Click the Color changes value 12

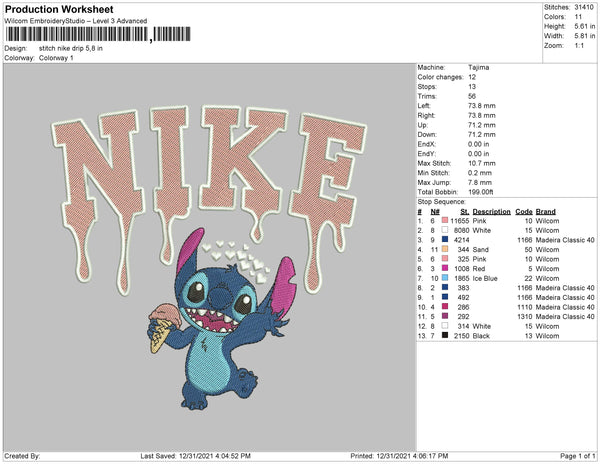472,77
